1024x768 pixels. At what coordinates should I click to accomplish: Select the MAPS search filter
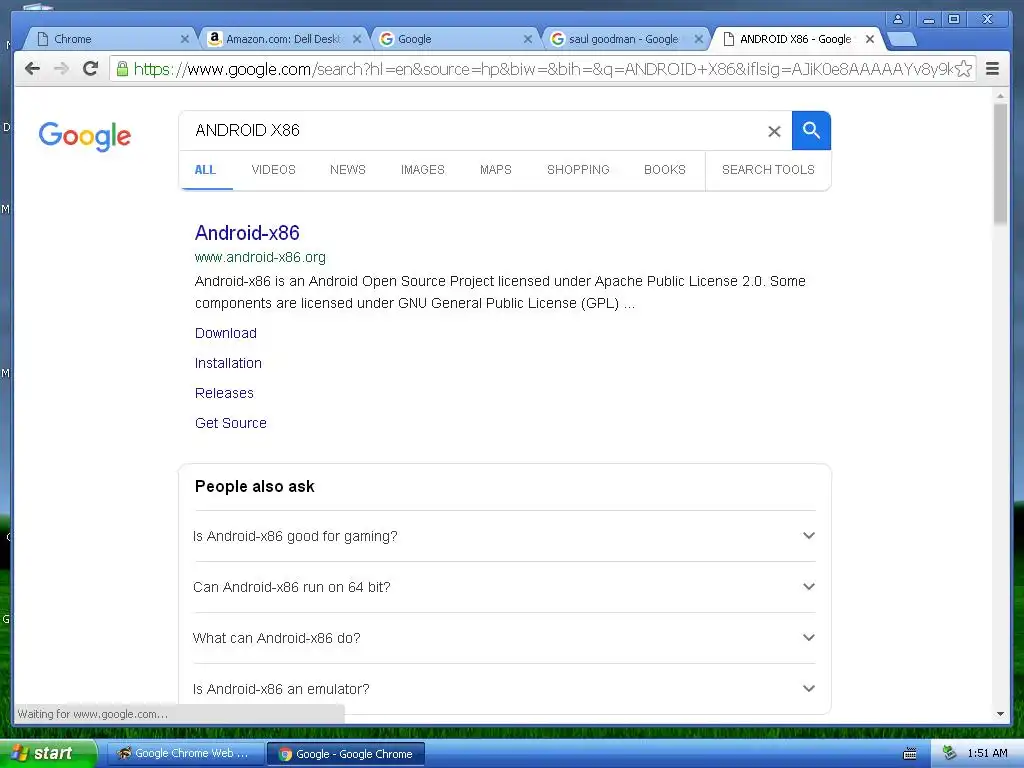point(496,170)
